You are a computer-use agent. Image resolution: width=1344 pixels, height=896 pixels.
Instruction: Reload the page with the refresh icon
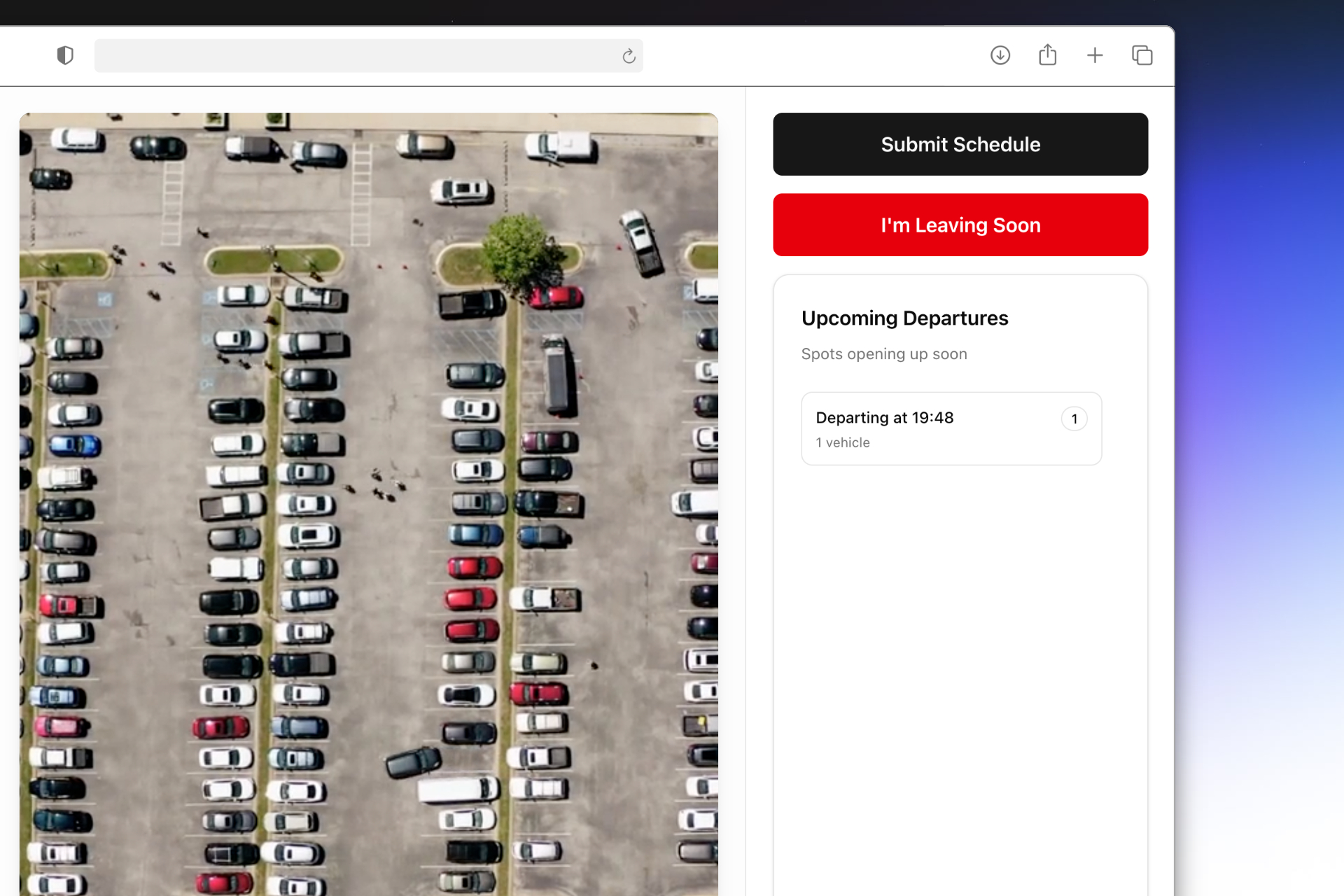pyautogui.click(x=629, y=56)
